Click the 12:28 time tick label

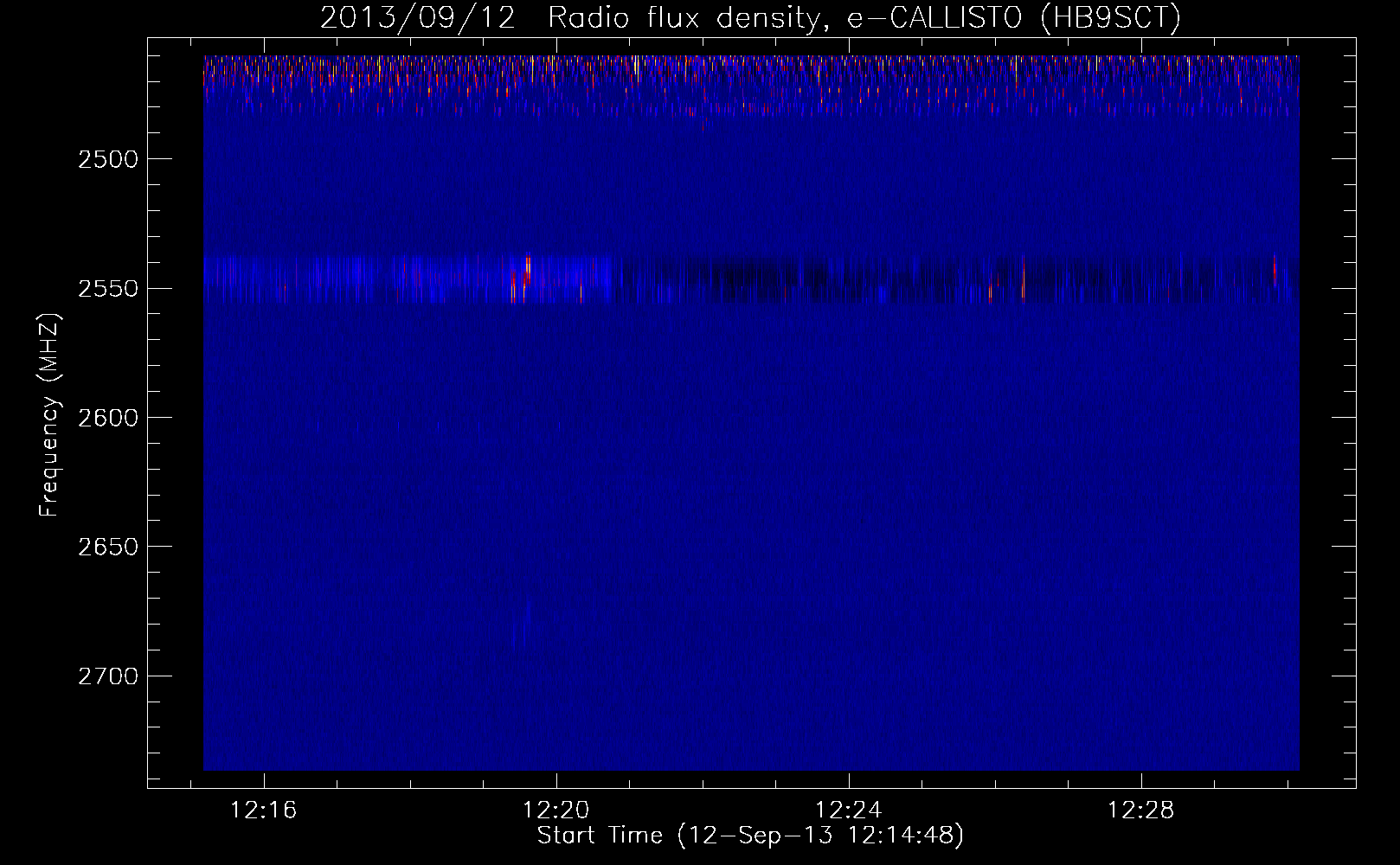(x=1141, y=810)
